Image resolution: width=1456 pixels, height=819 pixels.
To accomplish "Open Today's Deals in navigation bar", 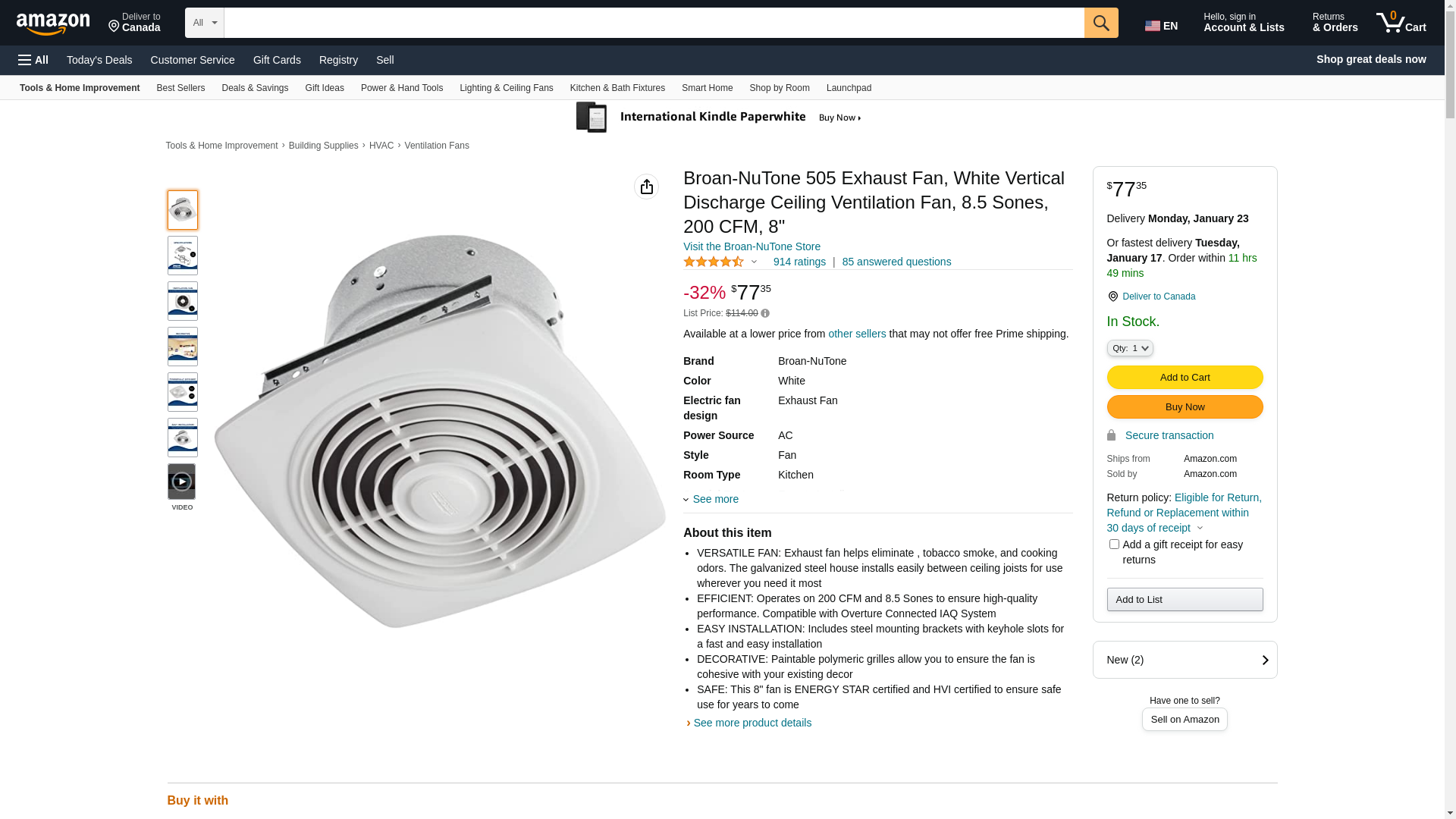I will (x=99, y=60).
